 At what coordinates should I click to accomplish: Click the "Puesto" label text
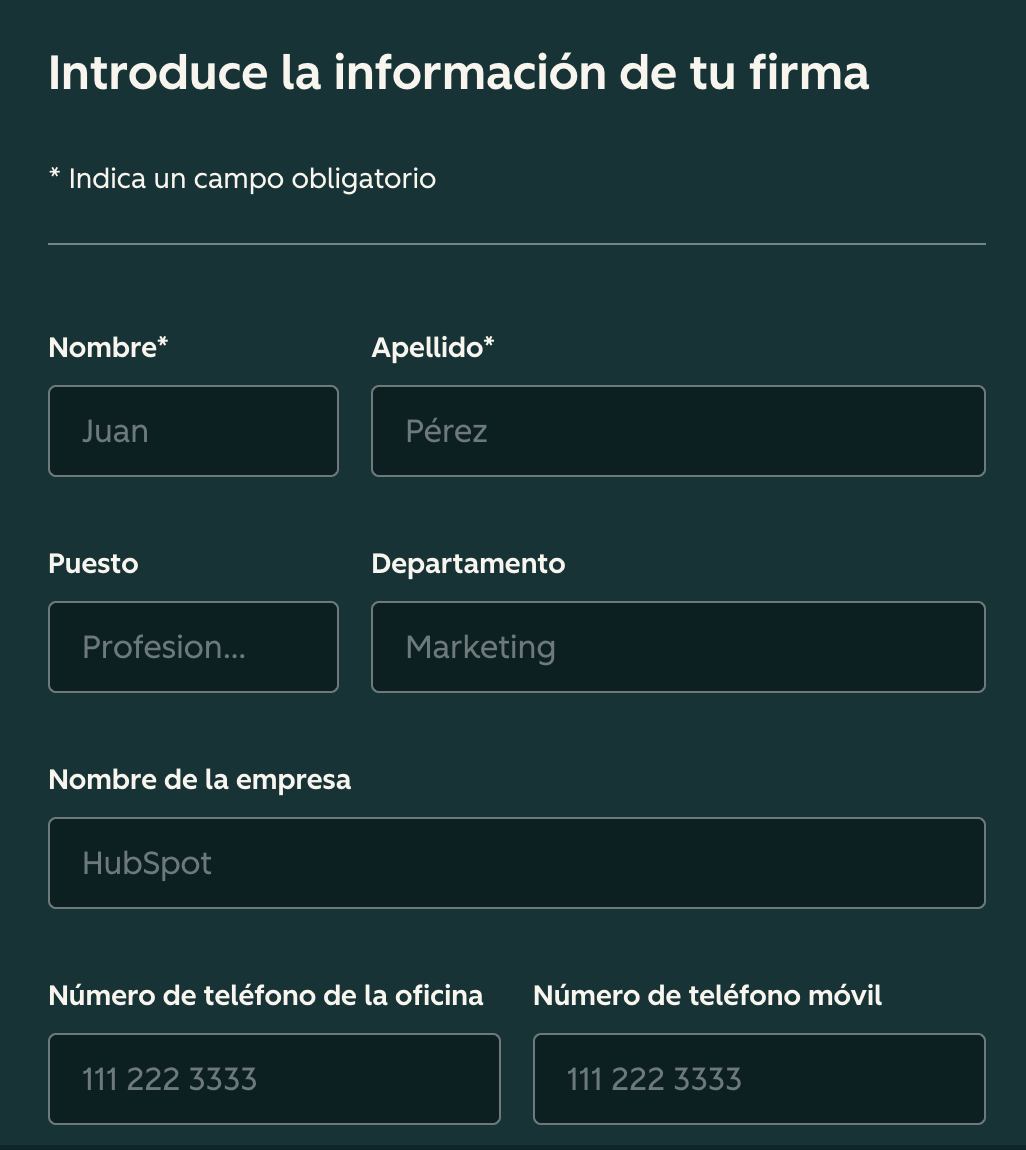point(93,564)
